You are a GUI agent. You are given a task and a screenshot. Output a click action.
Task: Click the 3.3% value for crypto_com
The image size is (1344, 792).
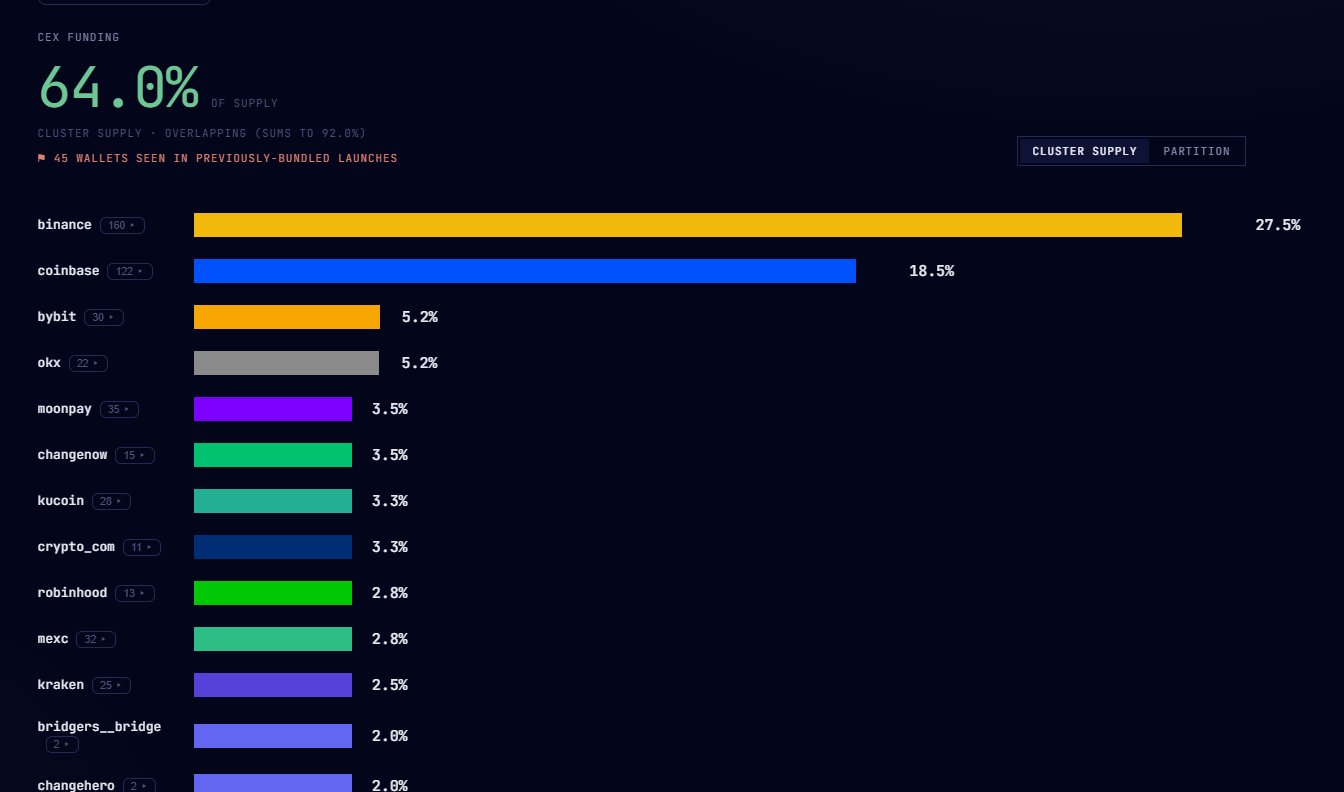click(390, 547)
